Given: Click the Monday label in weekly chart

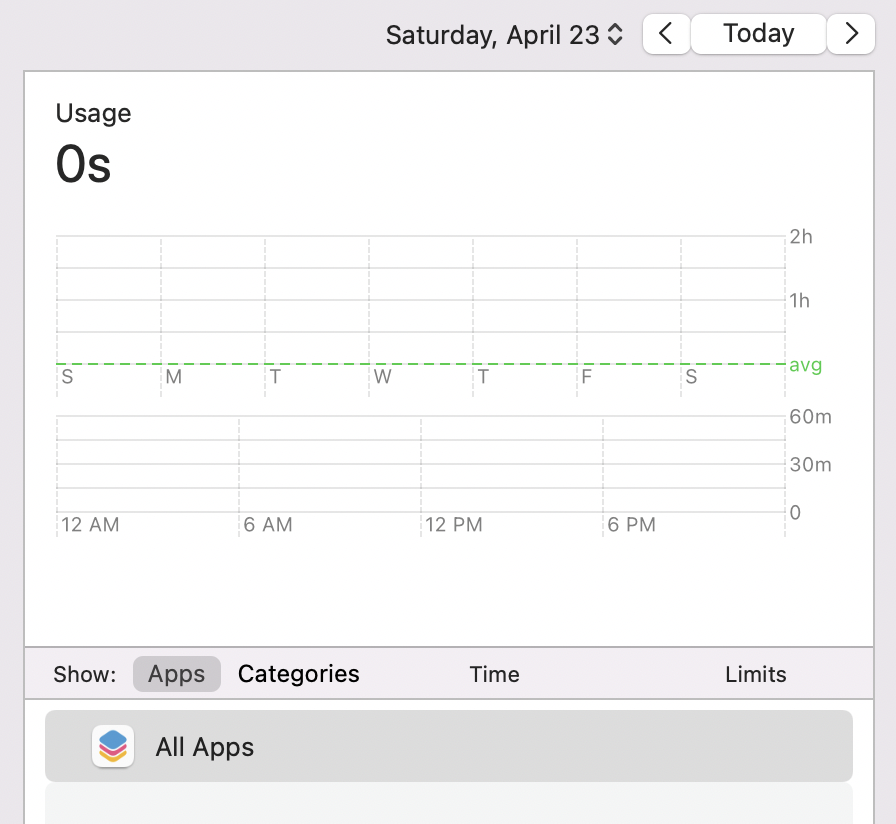Looking at the screenshot, I should [x=174, y=377].
